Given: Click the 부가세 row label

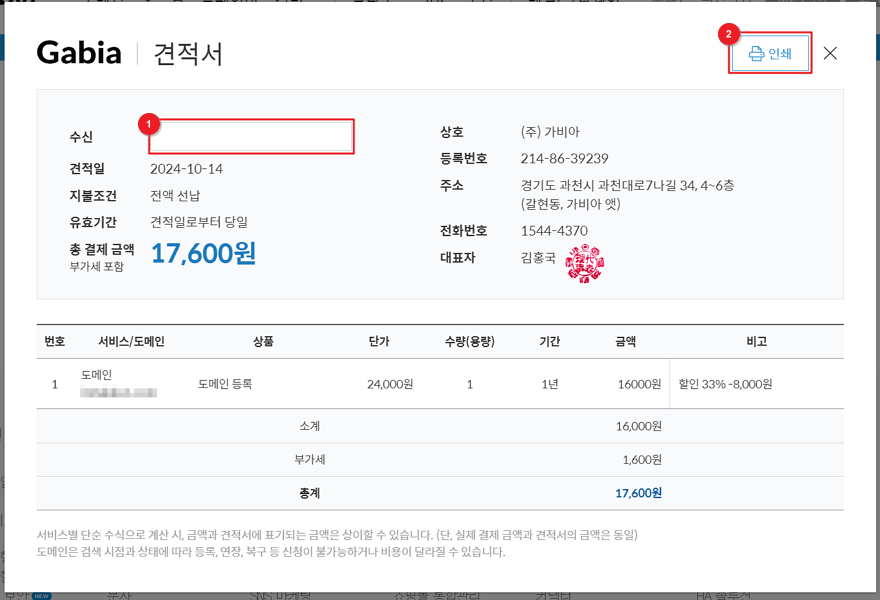Looking at the screenshot, I should click(x=309, y=460).
